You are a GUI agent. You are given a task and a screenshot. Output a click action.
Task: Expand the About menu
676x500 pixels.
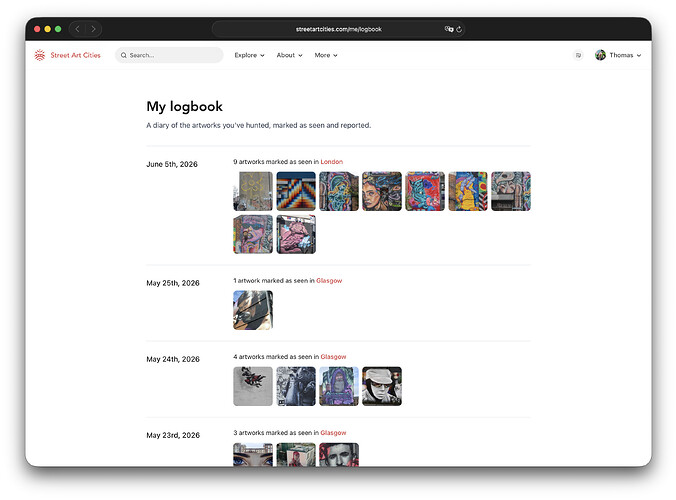(x=289, y=55)
